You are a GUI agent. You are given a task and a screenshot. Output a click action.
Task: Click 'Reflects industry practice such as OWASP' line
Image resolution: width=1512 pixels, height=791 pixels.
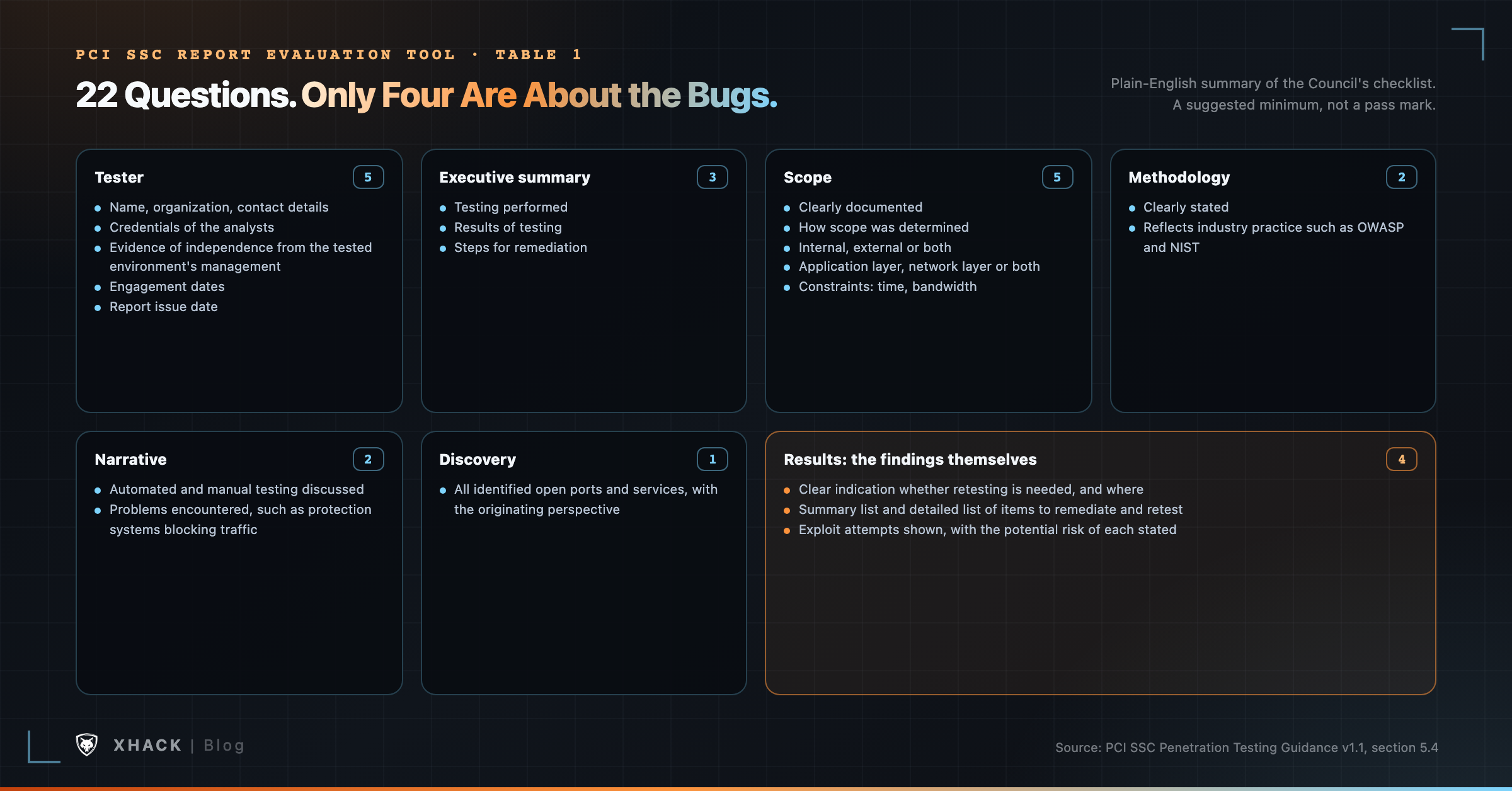point(1274,227)
